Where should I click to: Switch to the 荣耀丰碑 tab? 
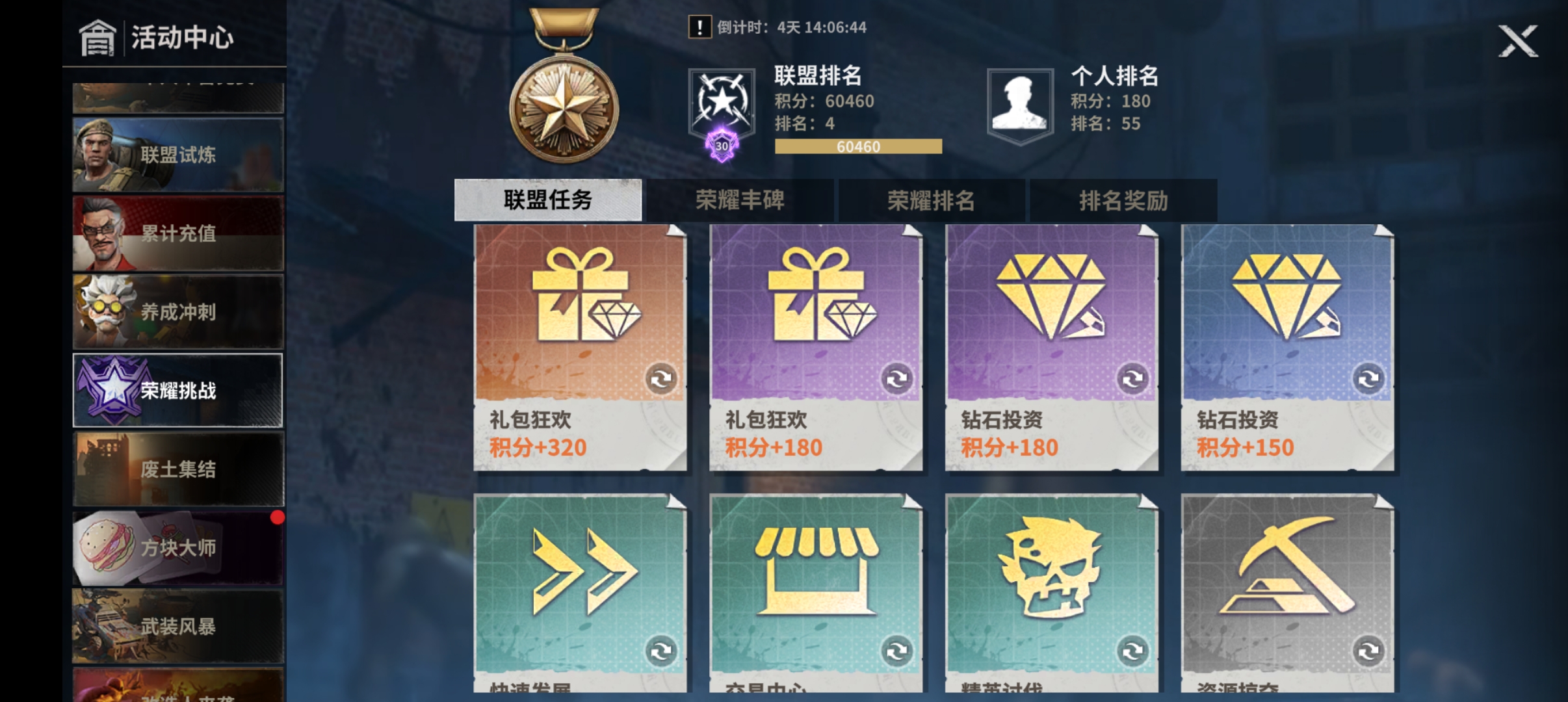[740, 200]
